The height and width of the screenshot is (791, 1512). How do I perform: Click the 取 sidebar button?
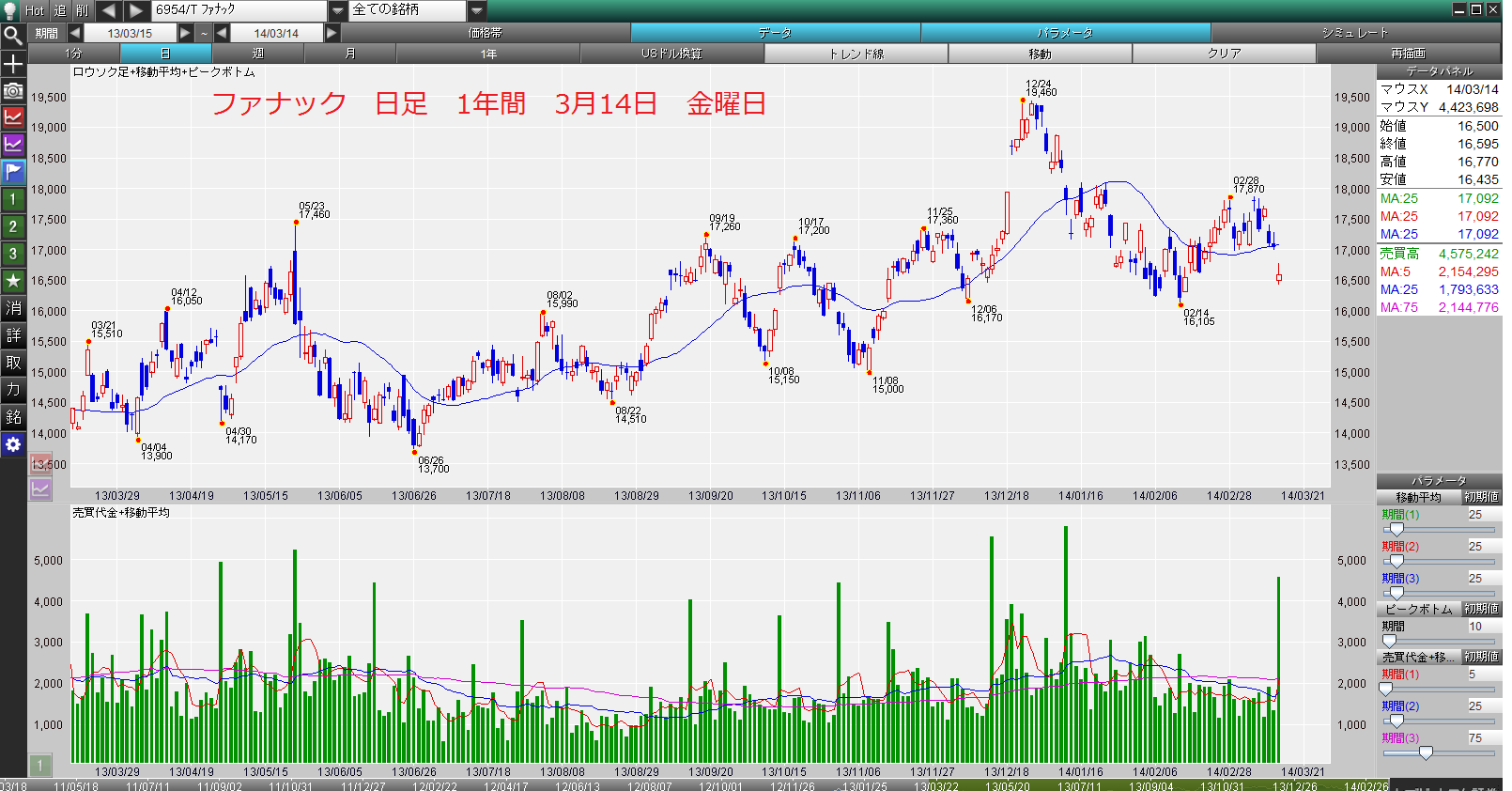coord(13,363)
